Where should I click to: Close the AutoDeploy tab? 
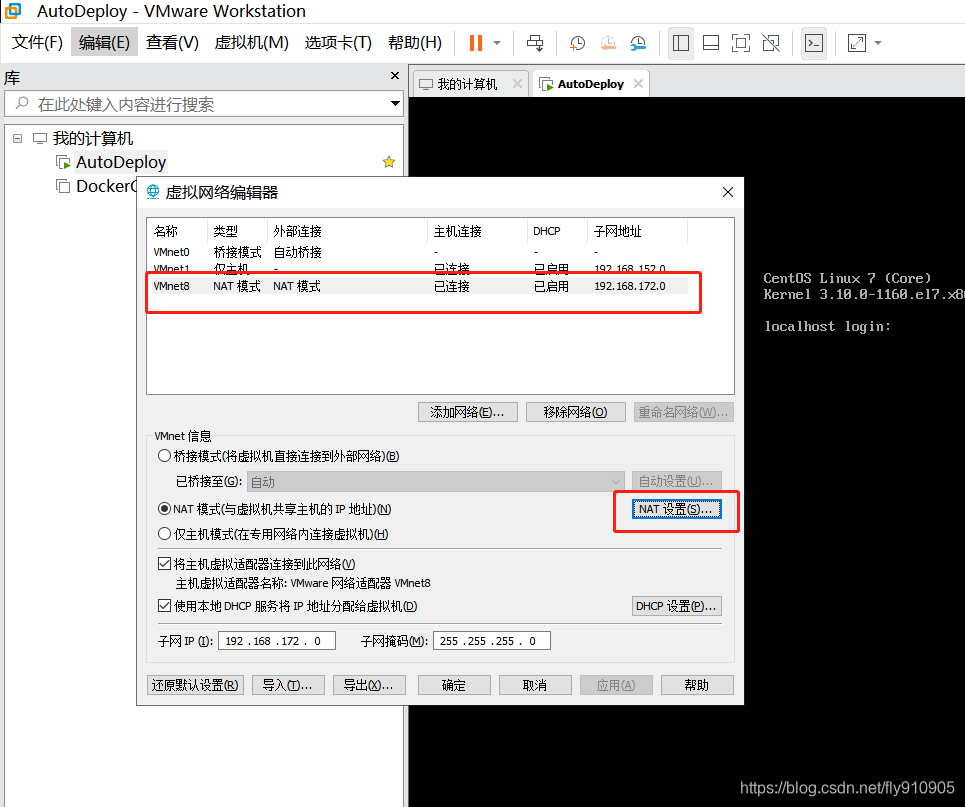[638, 84]
